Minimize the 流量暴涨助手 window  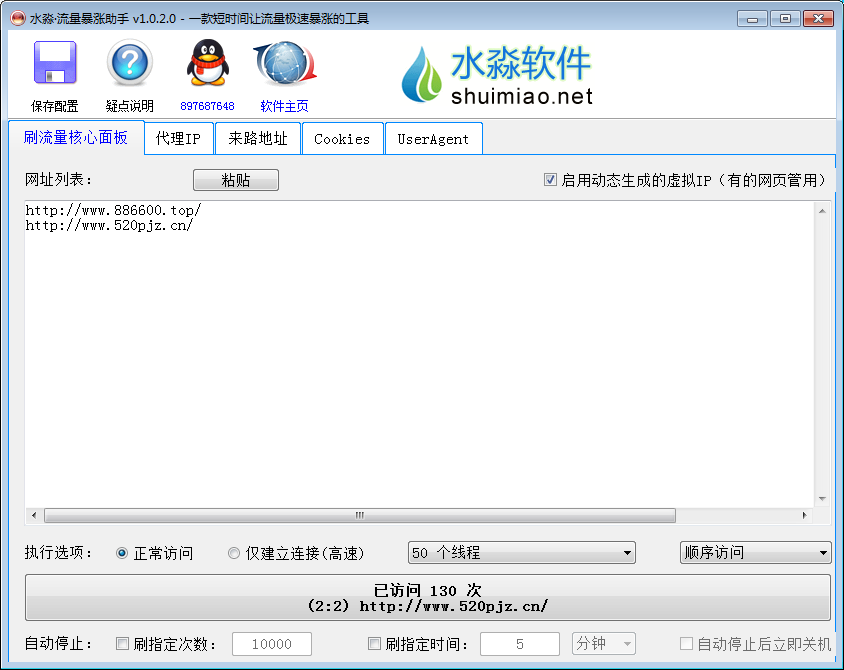coord(752,19)
